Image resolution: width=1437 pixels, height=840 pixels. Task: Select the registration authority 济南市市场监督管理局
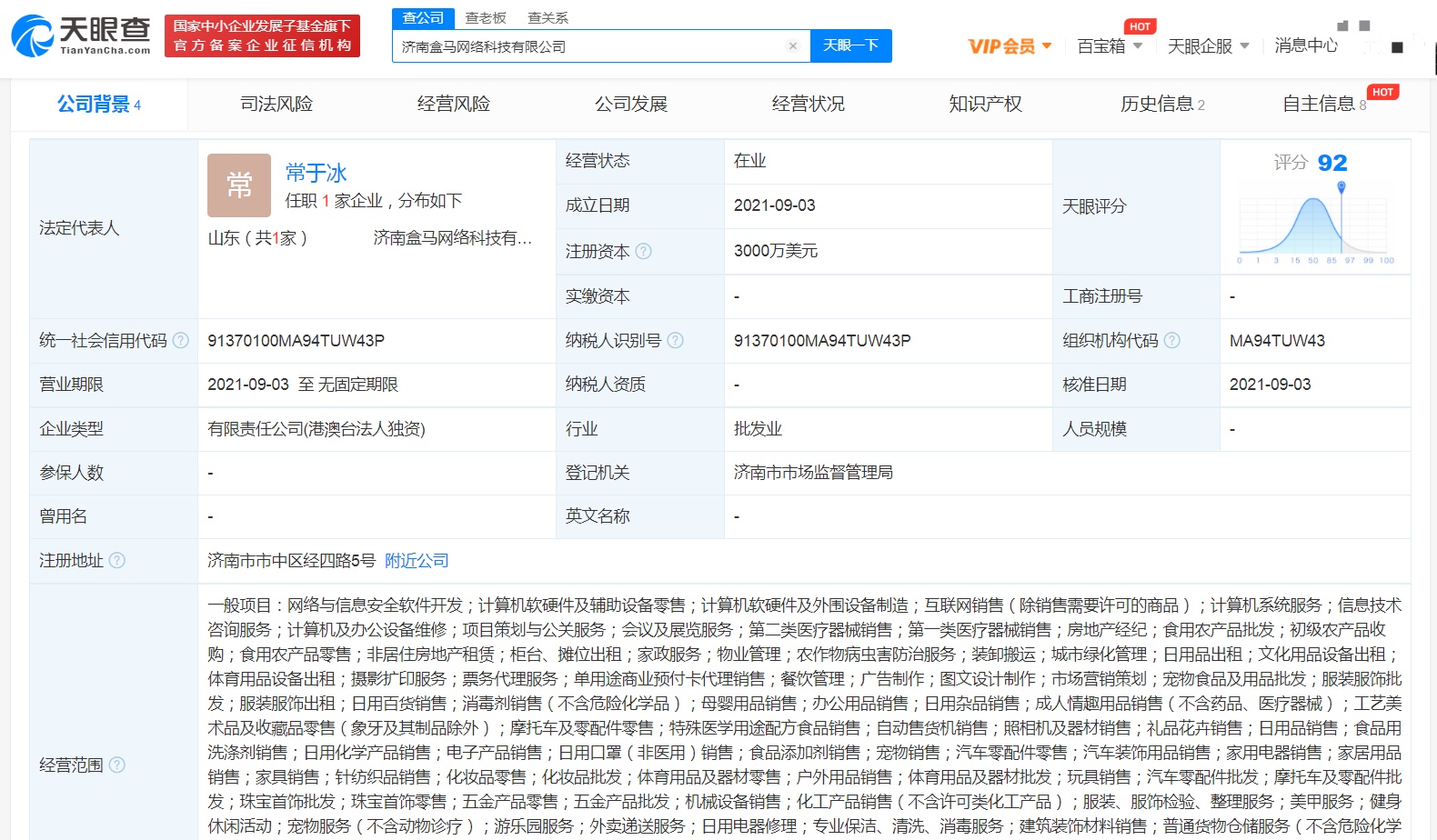click(813, 472)
